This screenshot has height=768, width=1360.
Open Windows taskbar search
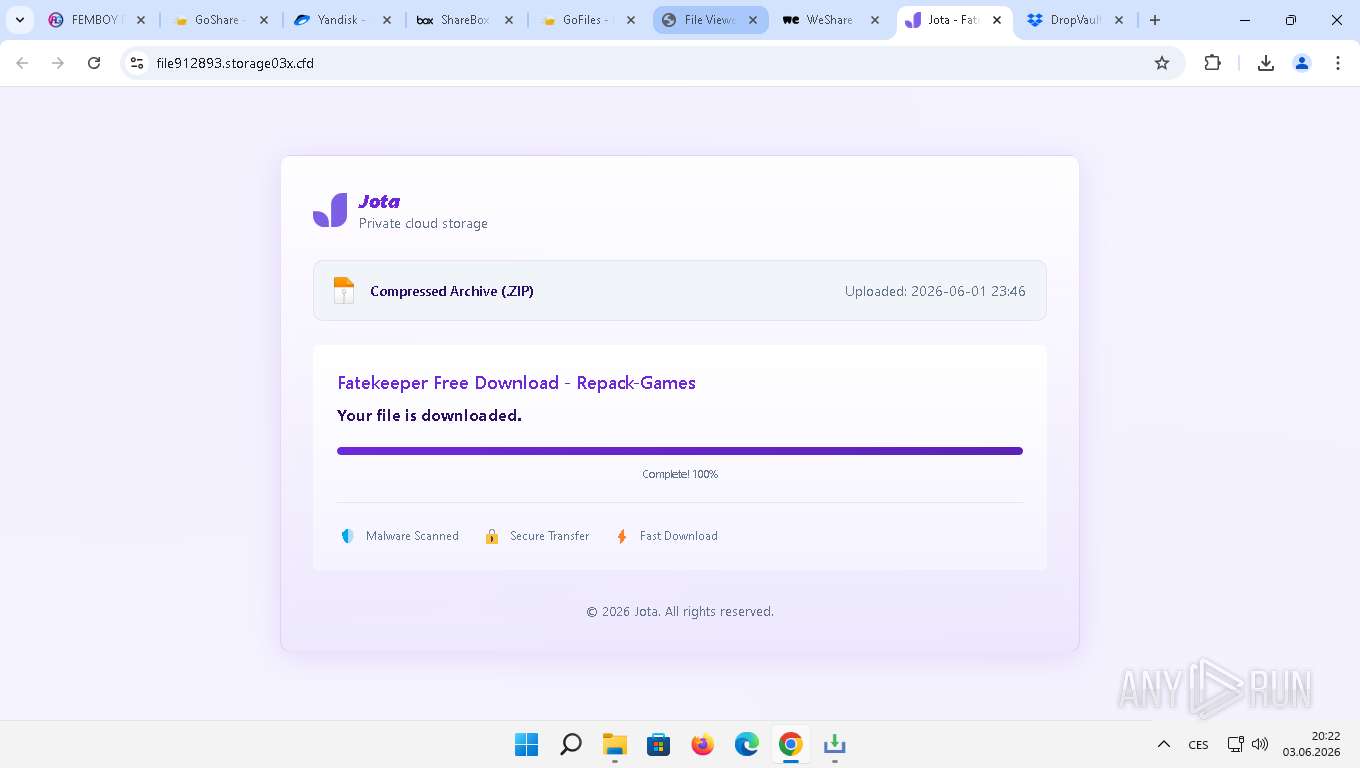pyautogui.click(x=570, y=744)
